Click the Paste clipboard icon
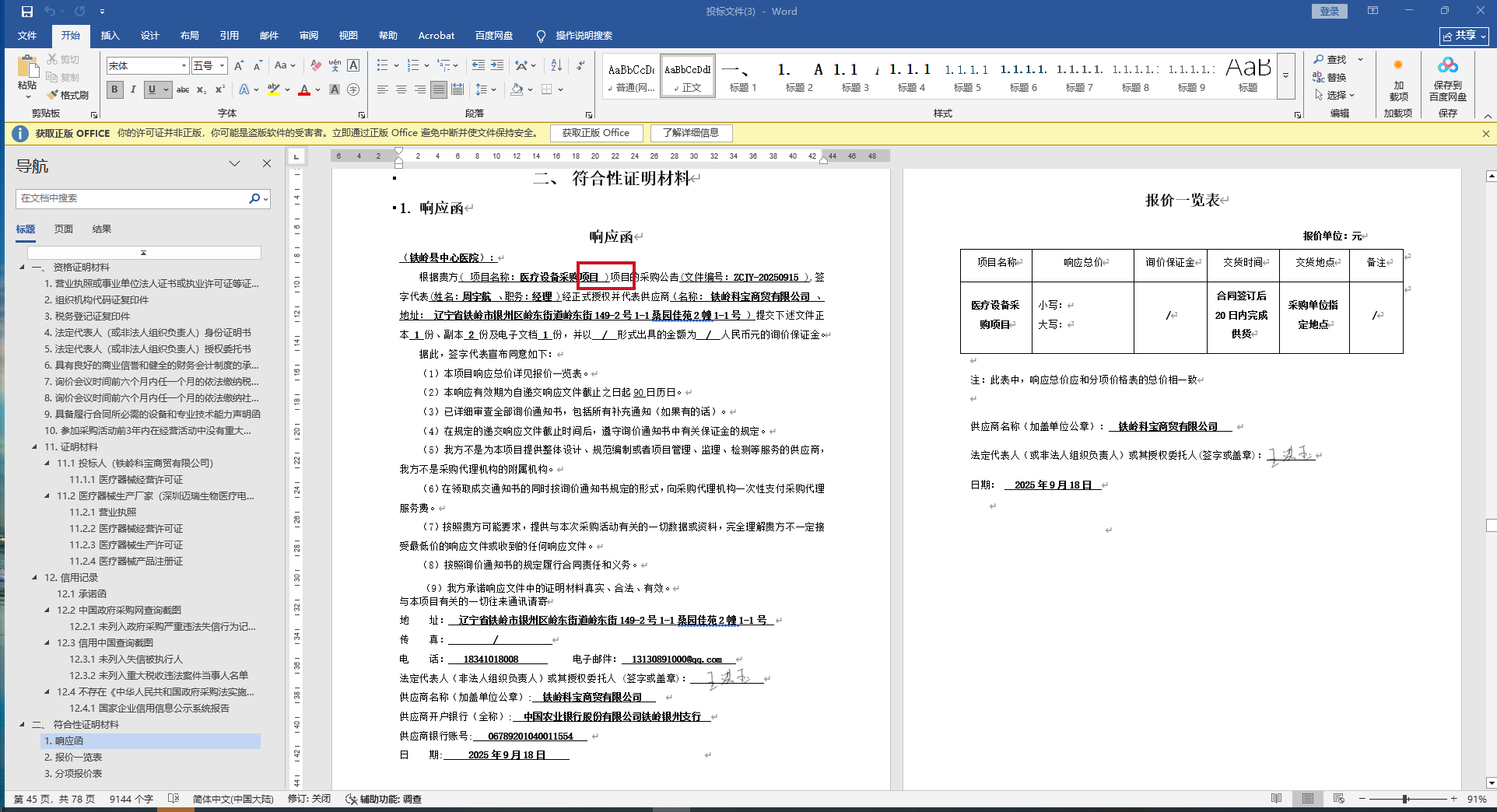This screenshot has height=812, width=1497. coord(27,68)
